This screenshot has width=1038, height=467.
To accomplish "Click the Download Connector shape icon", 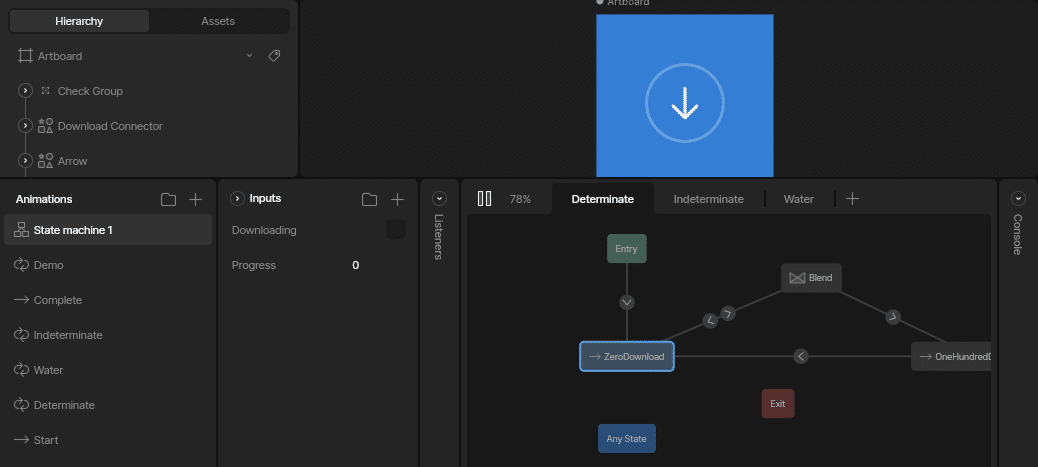I will click(46, 126).
